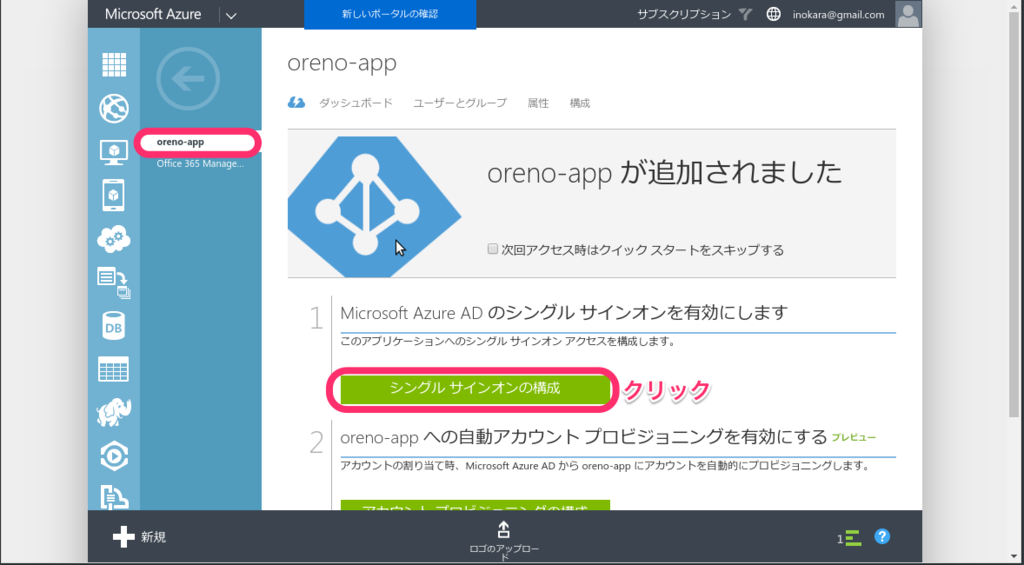Open the help question mark icon
This screenshot has width=1024, height=565.
882,536
